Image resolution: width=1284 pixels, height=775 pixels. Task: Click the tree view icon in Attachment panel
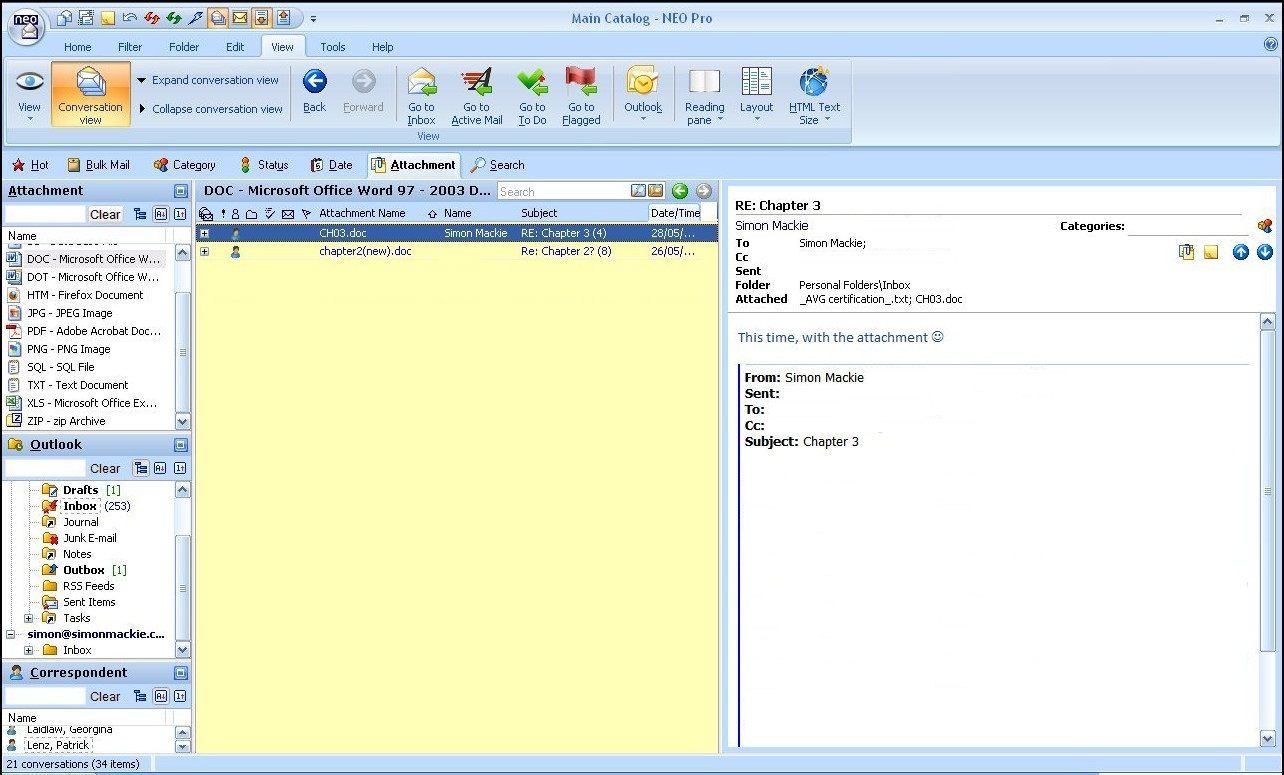pyautogui.click(x=140, y=214)
